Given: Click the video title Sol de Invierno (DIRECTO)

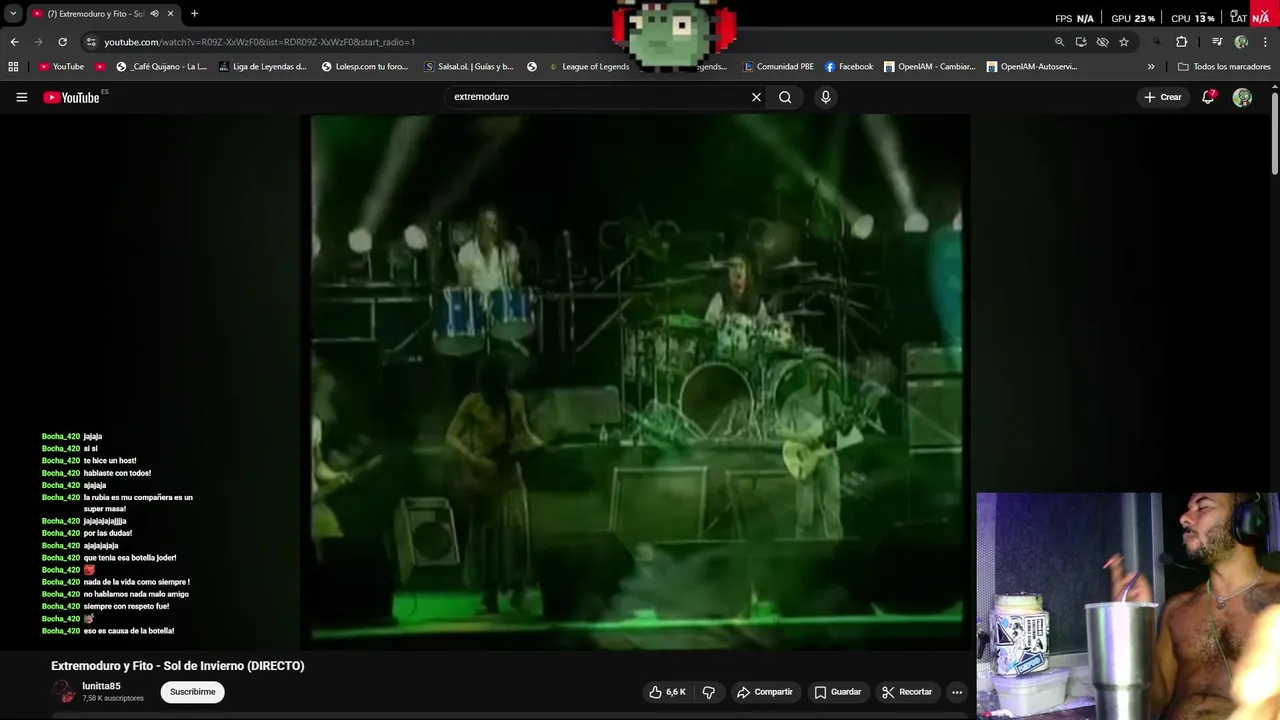Looking at the screenshot, I should point(178,666).
